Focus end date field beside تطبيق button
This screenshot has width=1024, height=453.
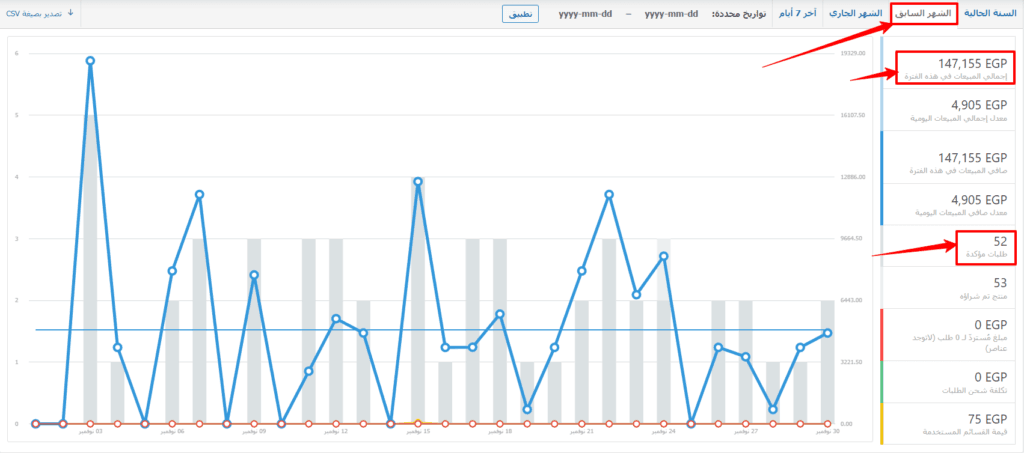pos(585,14)
